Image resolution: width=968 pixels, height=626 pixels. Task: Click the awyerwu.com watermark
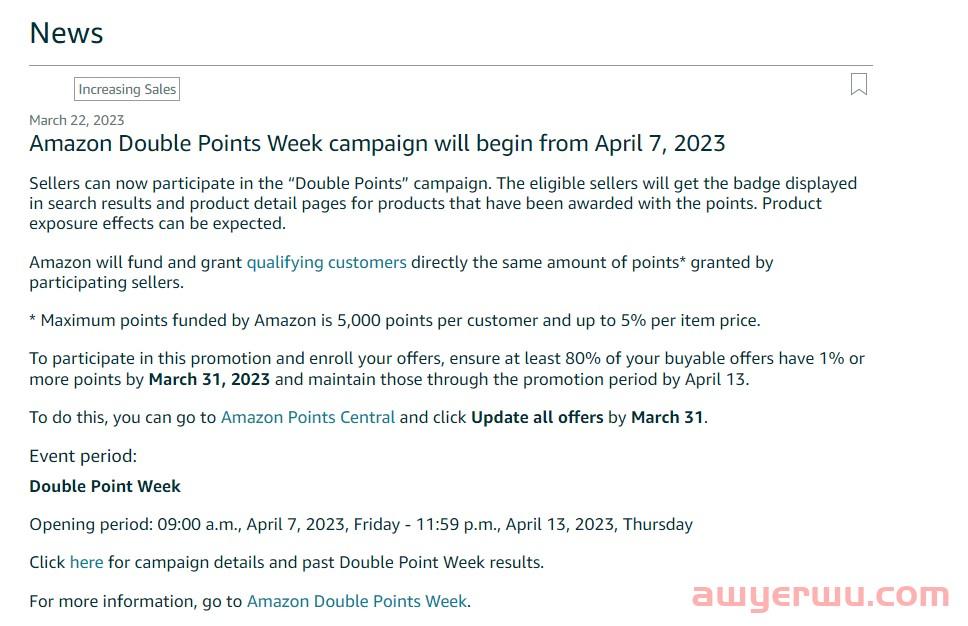pos(819,596)
